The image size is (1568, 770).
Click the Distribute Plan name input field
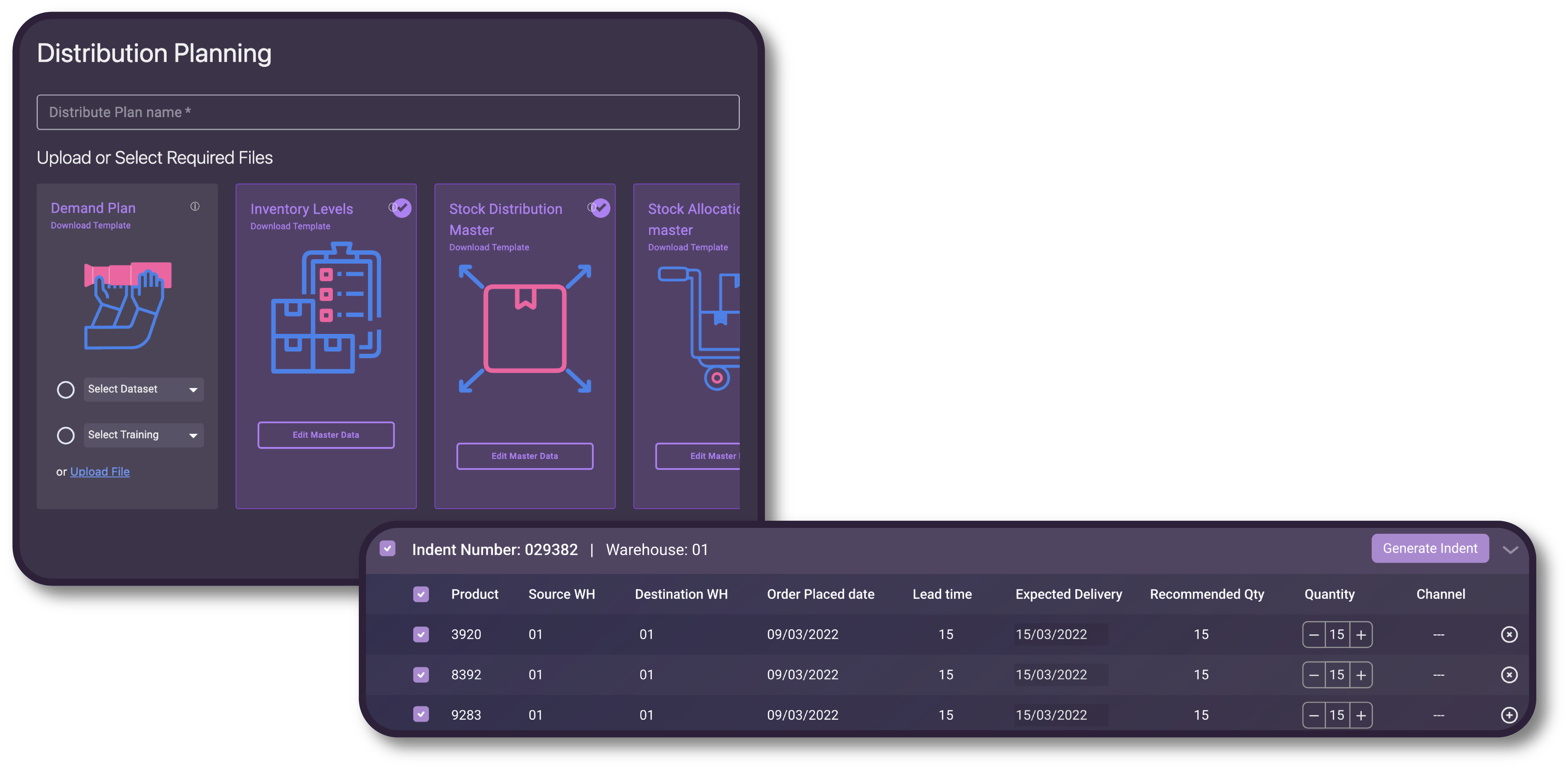pos(388,112)
